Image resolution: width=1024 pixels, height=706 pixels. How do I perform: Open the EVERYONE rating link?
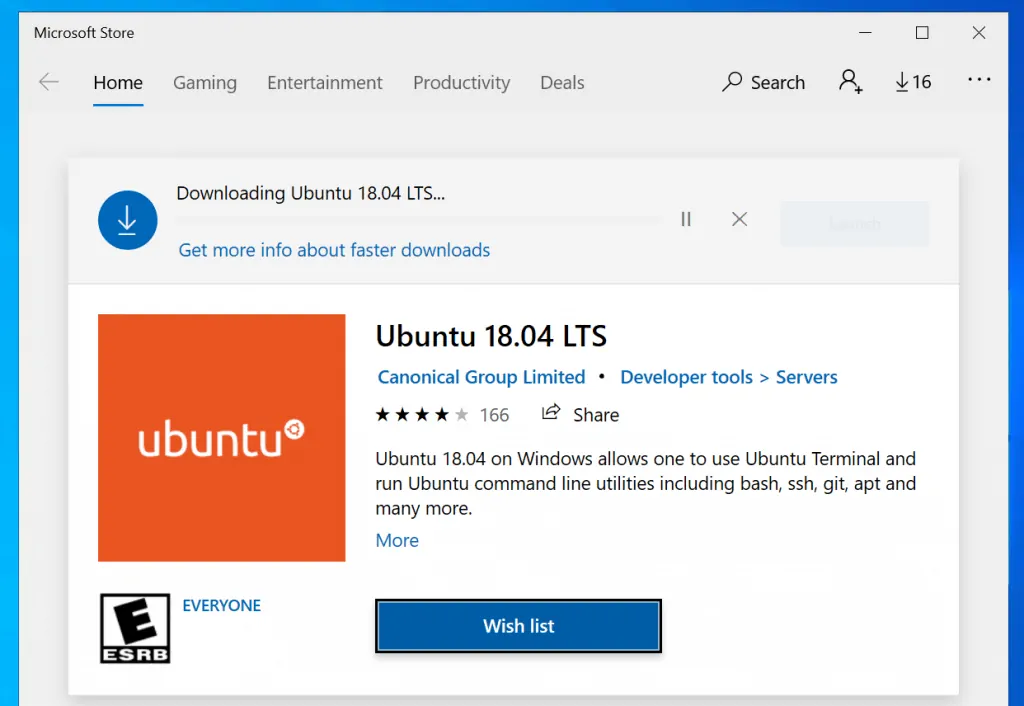tap(221, 605)
